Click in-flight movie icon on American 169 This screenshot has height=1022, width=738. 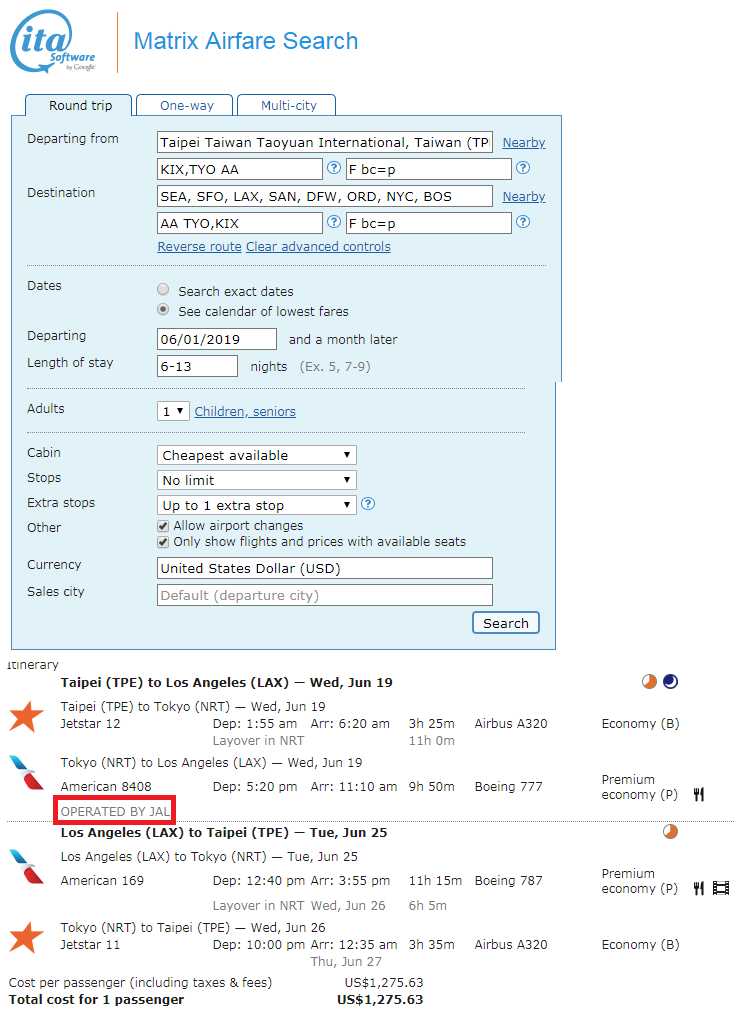pos(721,888)
